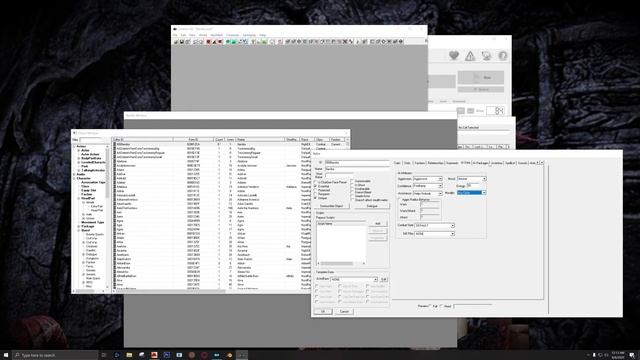Toggle Is CharGen Face Preset checkbox
The width and height of the screenshot is (640, 360).
click(316, 182)
